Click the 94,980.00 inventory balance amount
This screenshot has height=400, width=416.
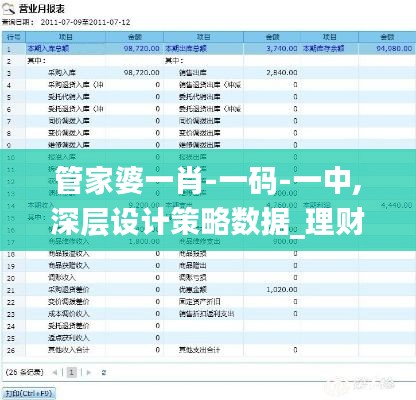pyautogui.click(x=394, y=49)
